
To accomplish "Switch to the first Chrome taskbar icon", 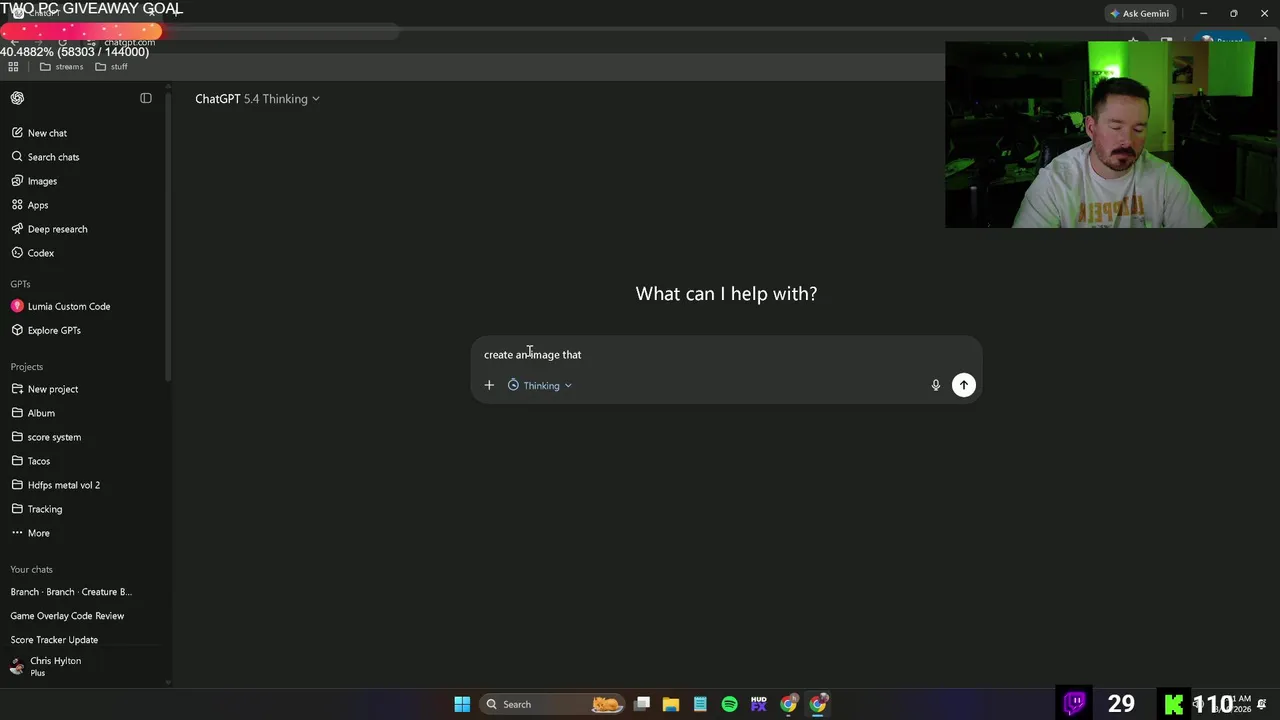I will point(789,704).
